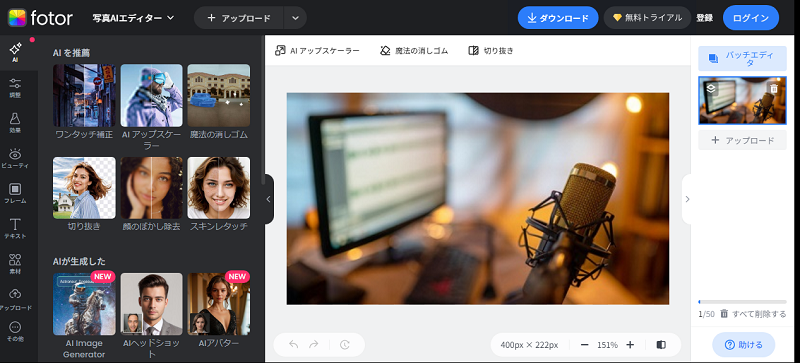Redo the last edit
Screen dimensions: 800x363
[x=314, y=345]
